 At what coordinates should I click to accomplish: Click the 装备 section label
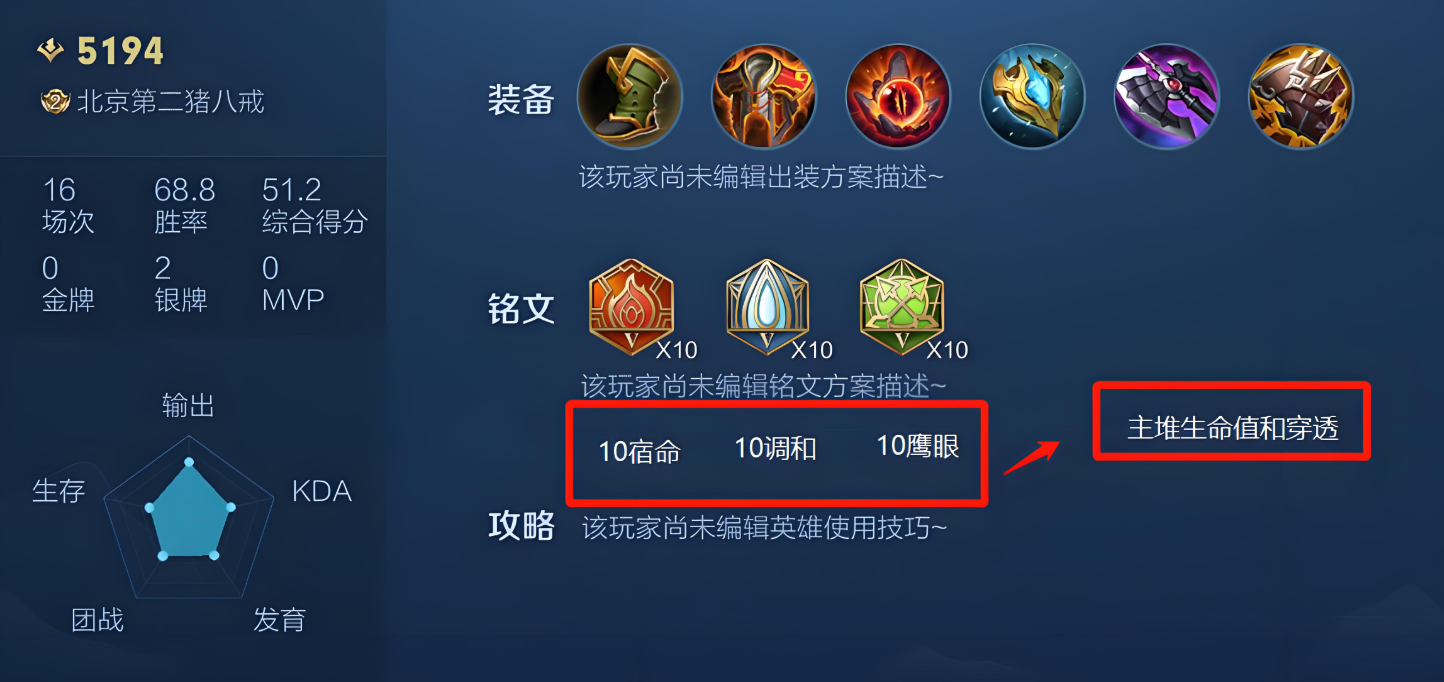coord(521,99)
